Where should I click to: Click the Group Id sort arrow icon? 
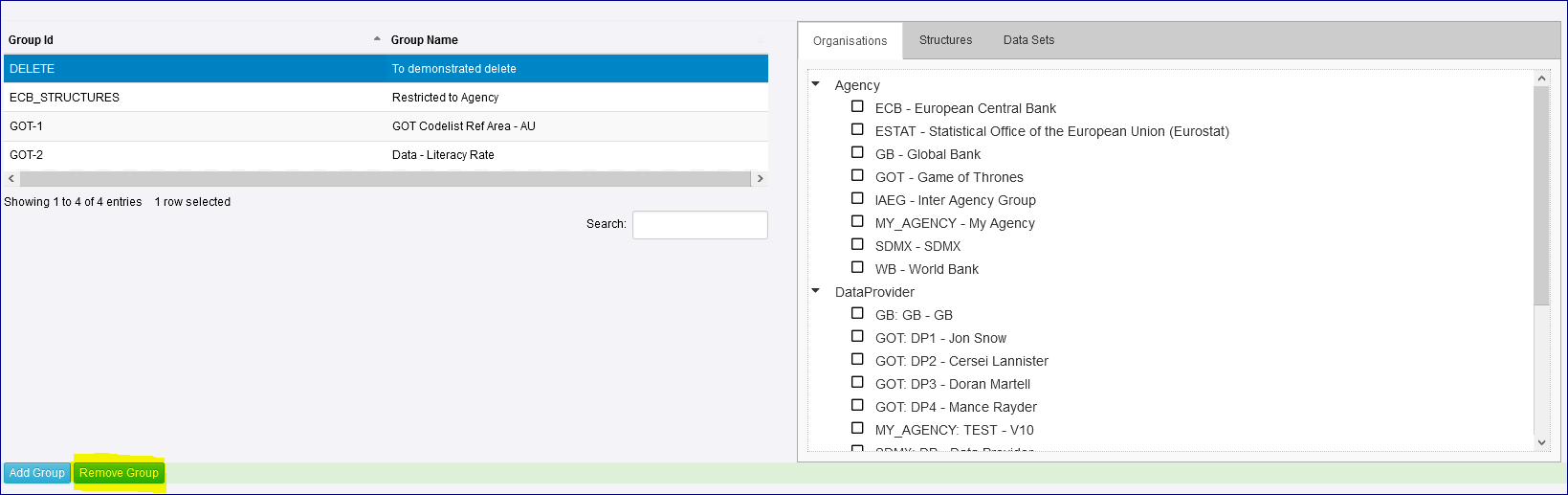tap(377, 39)
